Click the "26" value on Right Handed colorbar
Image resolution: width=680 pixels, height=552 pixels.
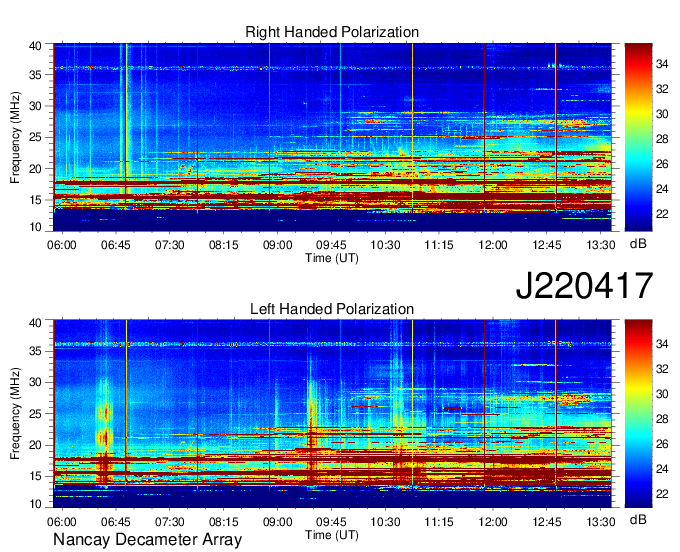tap(662, 164)
